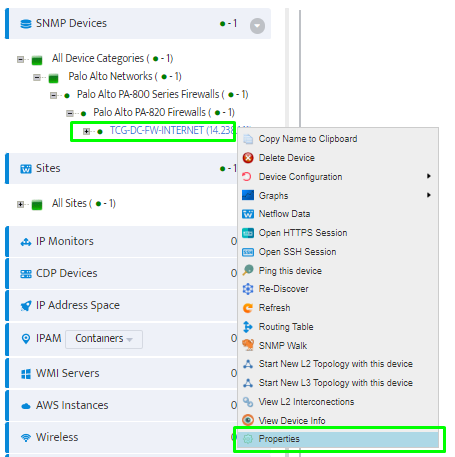Click the IP Address Space rocket icon
Viewport: 455px width, 457px height.
tap(26, 306)
